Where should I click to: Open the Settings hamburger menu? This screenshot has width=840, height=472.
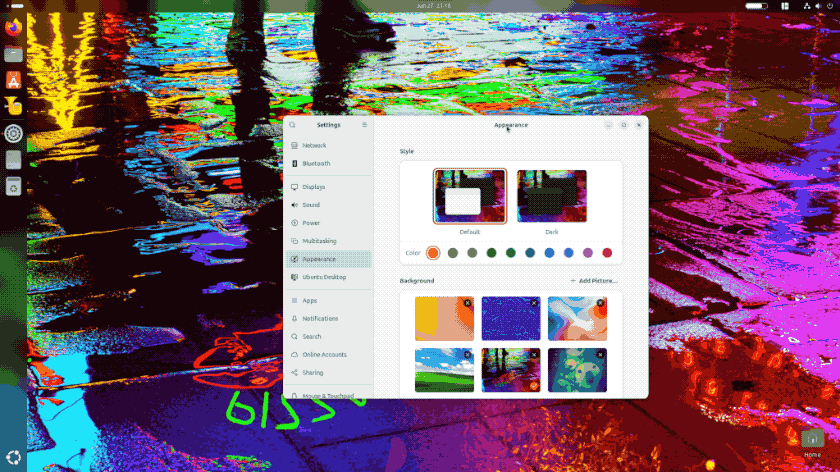364,125
